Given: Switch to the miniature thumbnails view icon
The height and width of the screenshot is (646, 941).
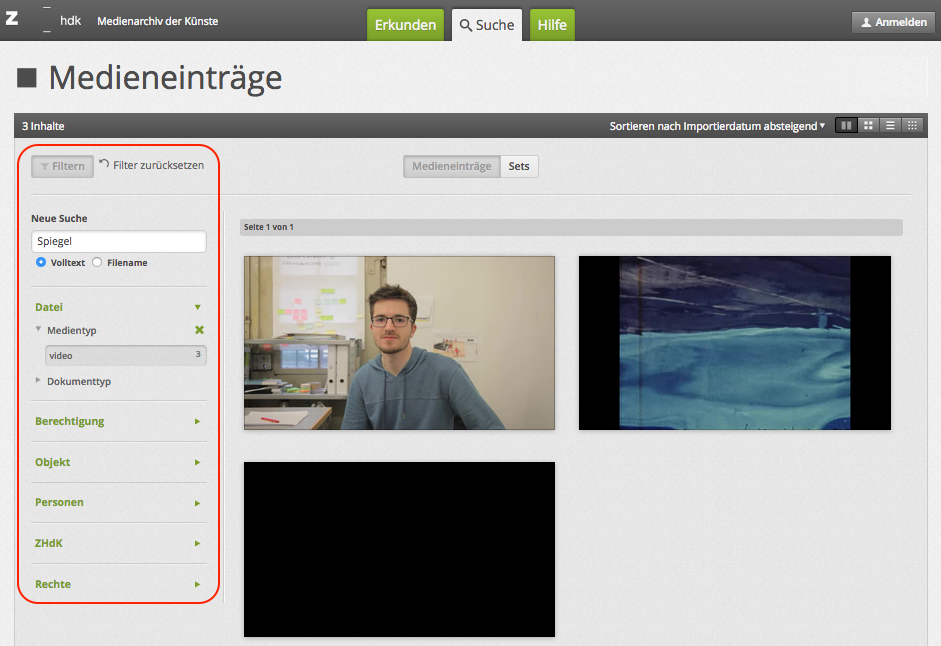Looking at the screenshot, I should (x=912, y=126).
